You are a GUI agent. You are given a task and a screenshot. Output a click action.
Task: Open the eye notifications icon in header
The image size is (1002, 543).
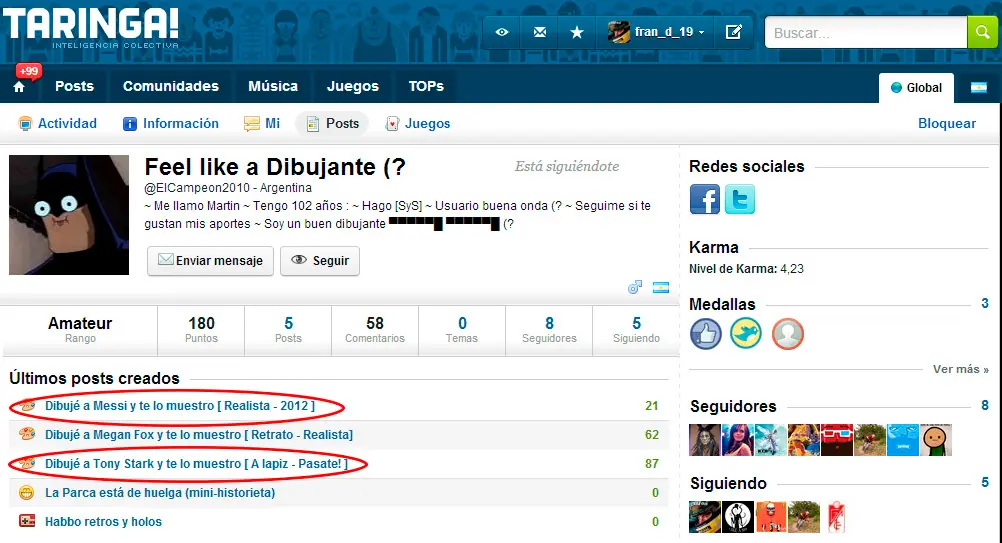pos(502,32)
